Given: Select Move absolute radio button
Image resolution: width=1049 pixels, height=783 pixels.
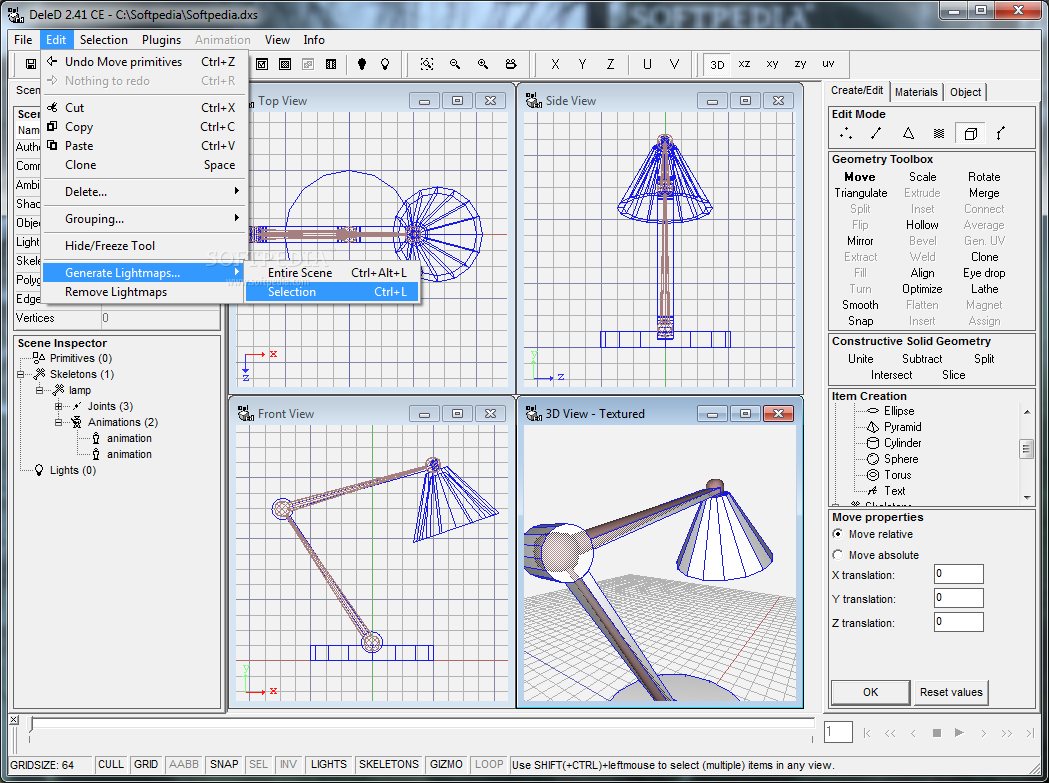Looking at the screenshot, I should 838,555.
